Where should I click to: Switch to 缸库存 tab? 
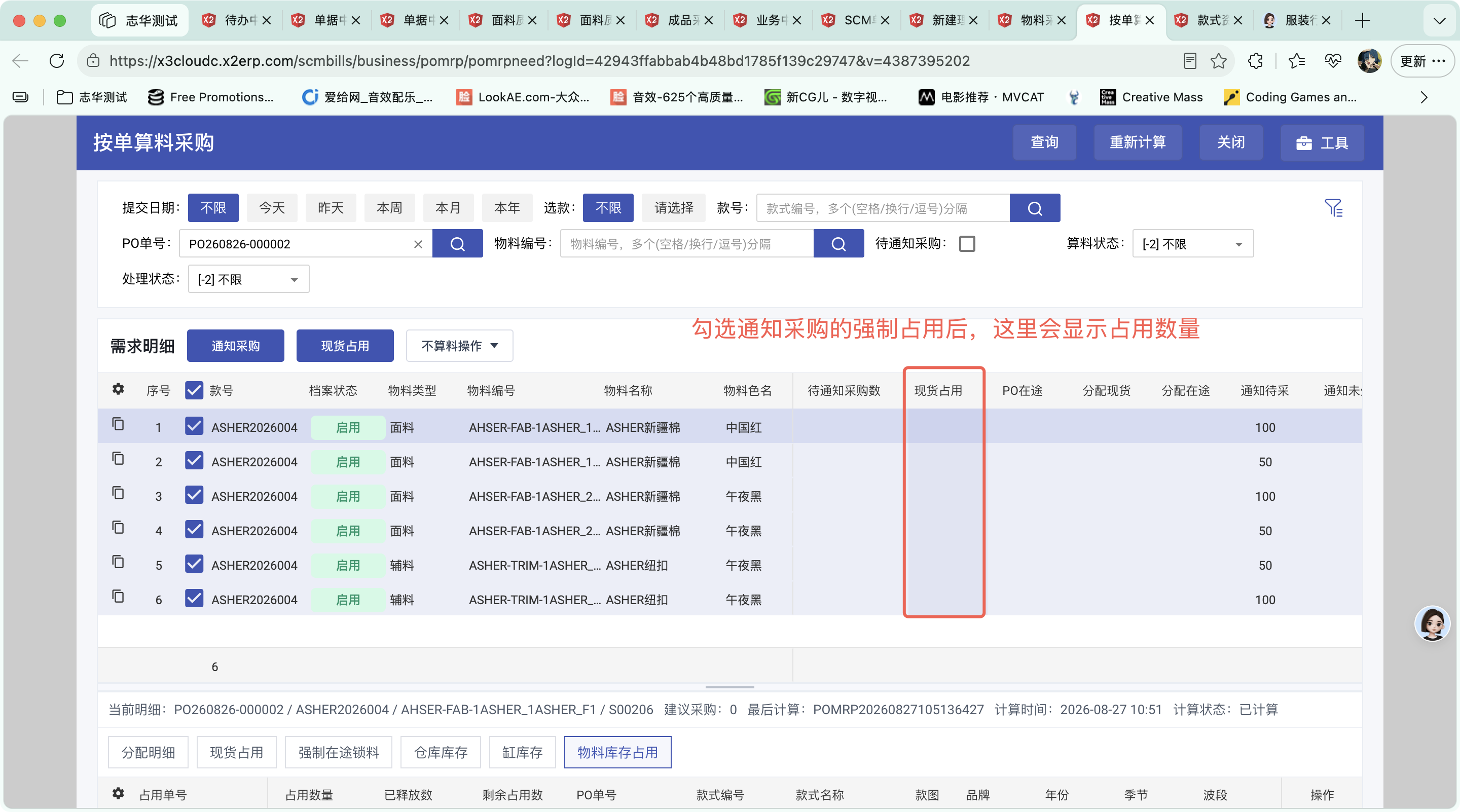(x=522, y=753)
